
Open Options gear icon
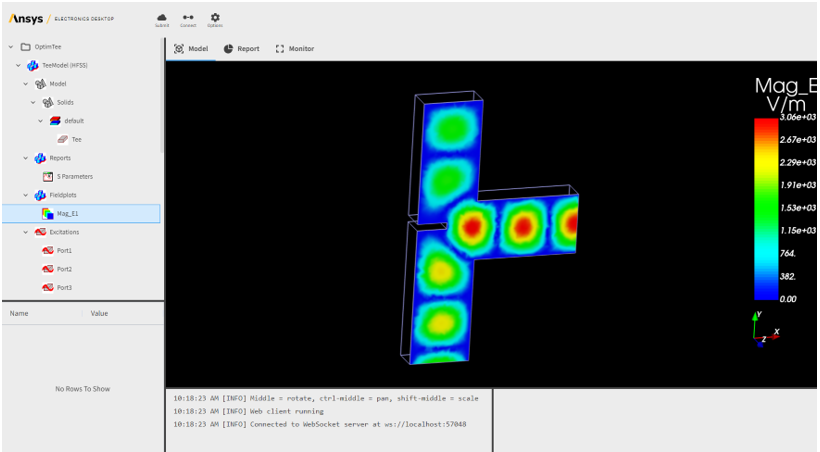tap(215, 17)
